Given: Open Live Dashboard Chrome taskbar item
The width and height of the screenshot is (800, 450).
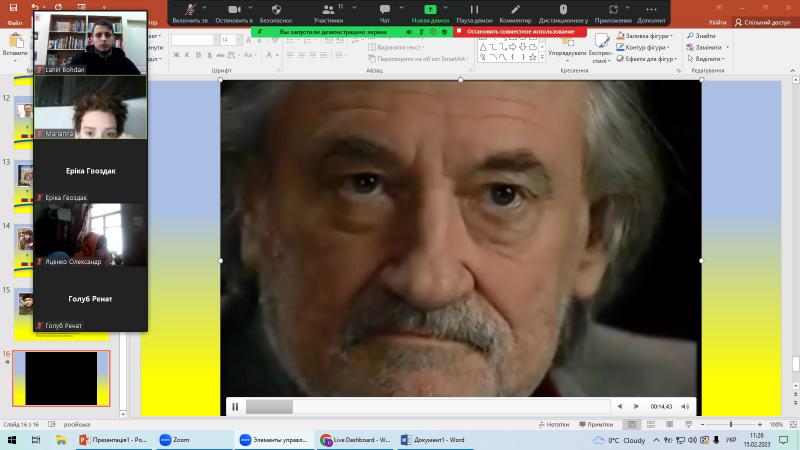Looking at the screenshot, I should pyautogui.click(x=355, y=440).
